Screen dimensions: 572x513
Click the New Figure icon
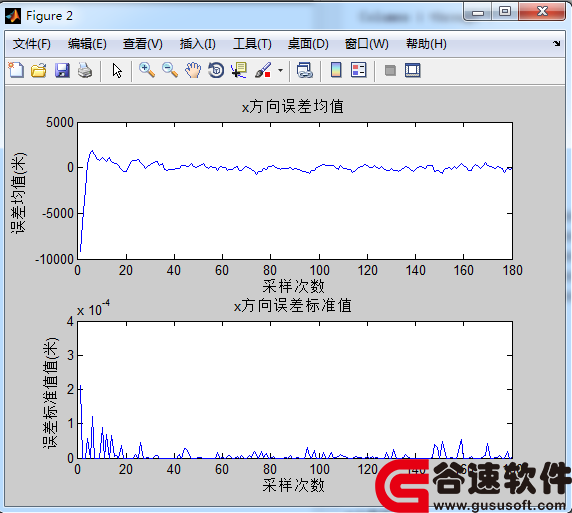tap(16, 70)
